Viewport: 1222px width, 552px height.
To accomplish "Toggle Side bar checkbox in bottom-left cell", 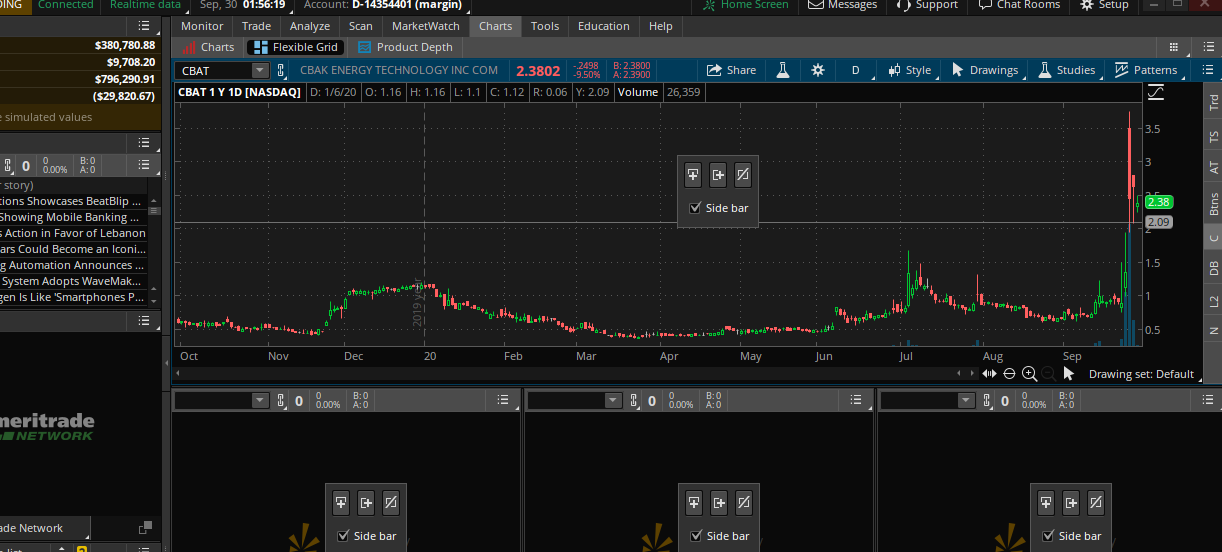I will point(344,536).
